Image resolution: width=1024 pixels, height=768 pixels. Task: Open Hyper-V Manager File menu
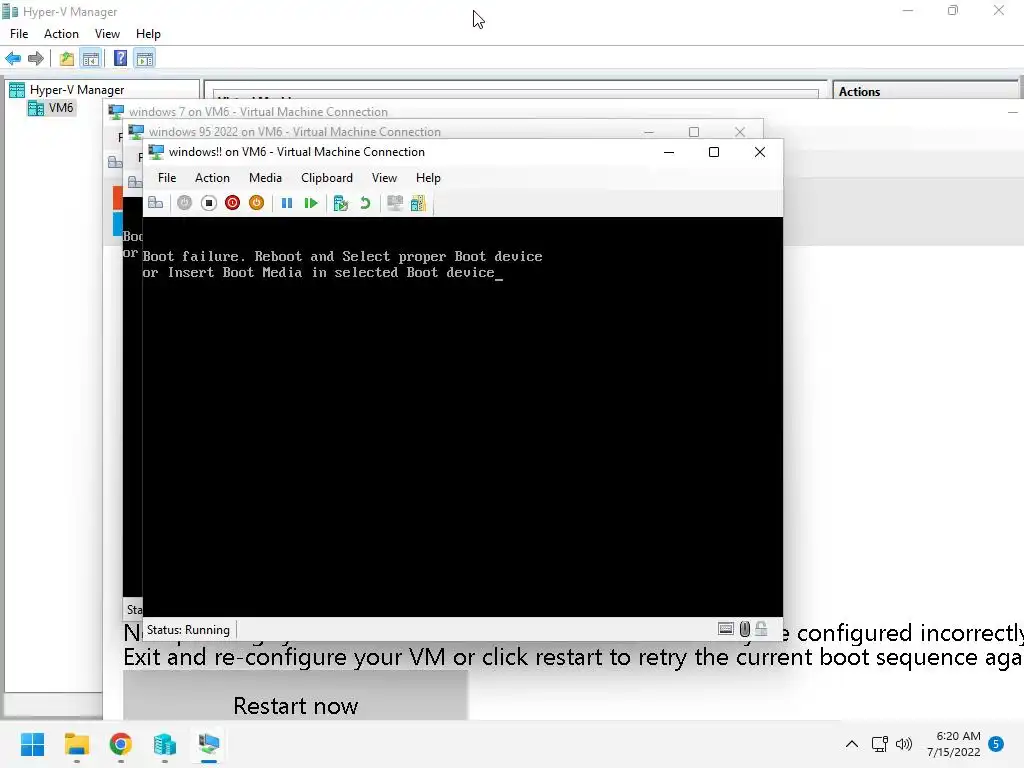click(19, 34)
